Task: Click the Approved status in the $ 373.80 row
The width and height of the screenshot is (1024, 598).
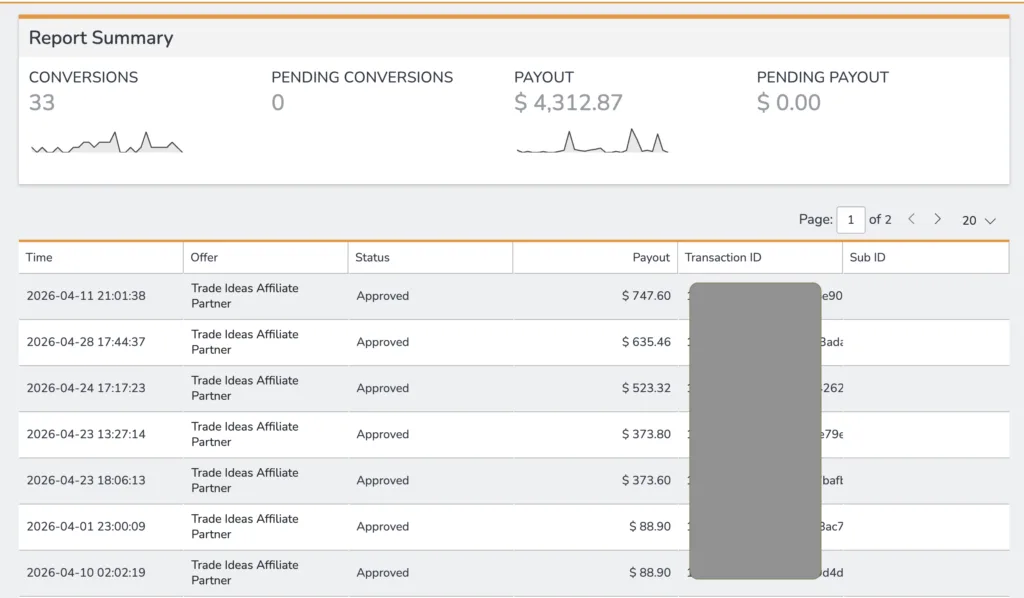Action: click(x=383, y=434)
